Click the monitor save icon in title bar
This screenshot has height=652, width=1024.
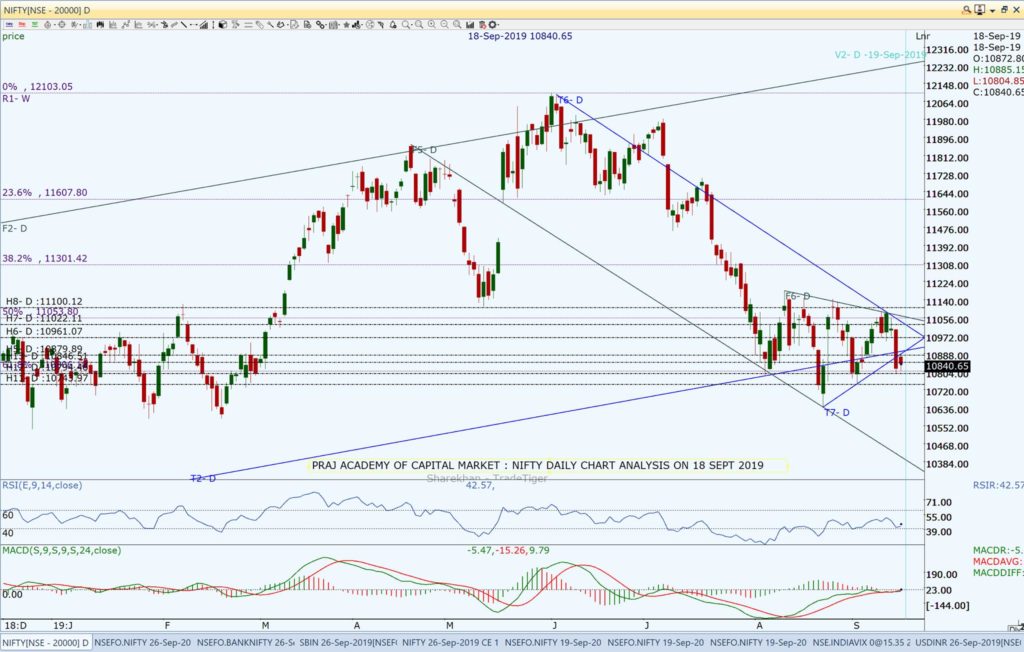coord(980,10)
